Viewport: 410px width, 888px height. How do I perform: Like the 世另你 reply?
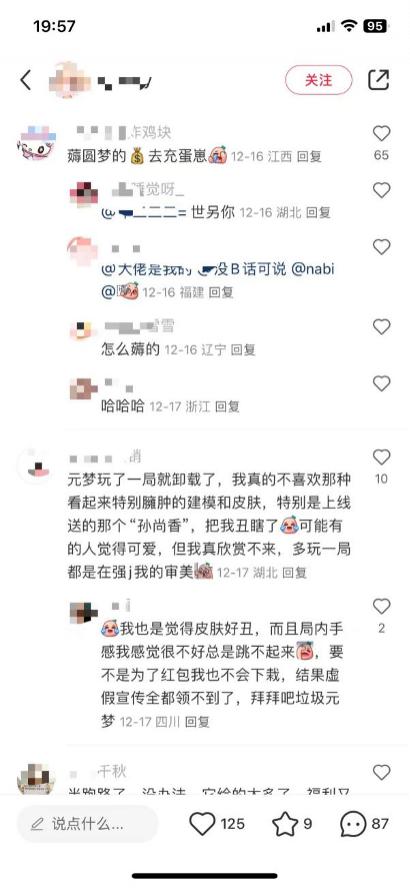coord(382,190)
